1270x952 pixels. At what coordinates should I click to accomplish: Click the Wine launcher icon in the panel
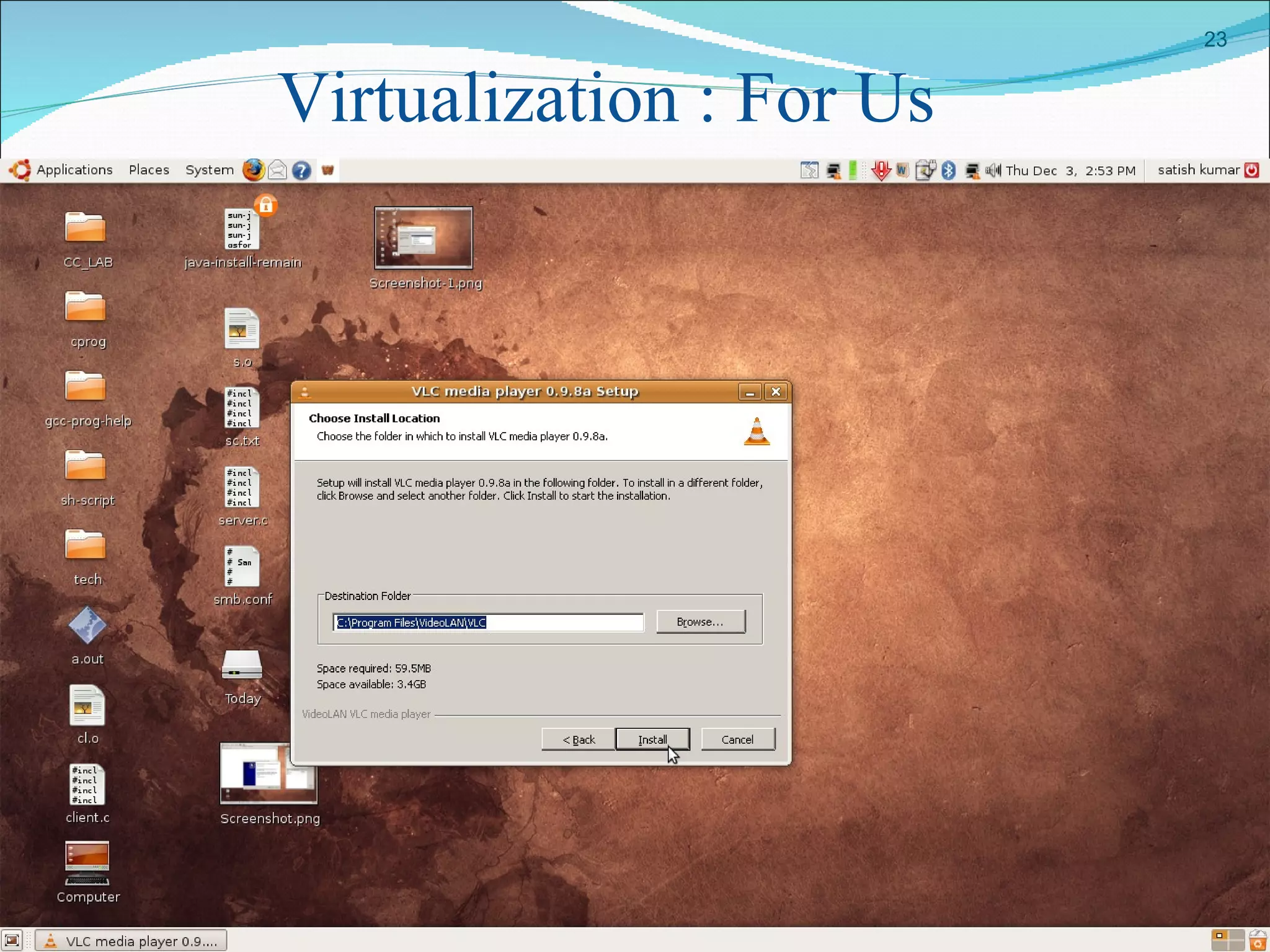tap(328, 170)
